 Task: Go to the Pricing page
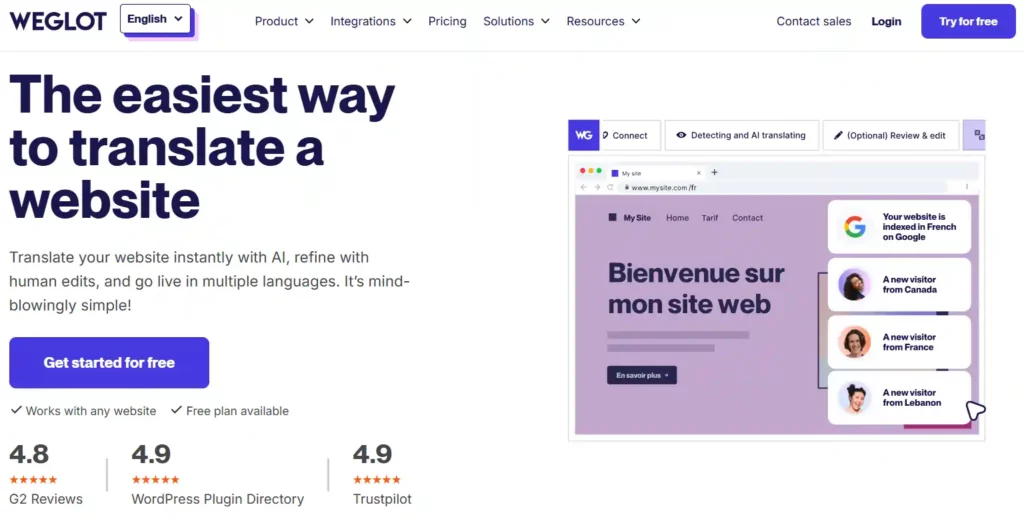[x=447, y=21]
